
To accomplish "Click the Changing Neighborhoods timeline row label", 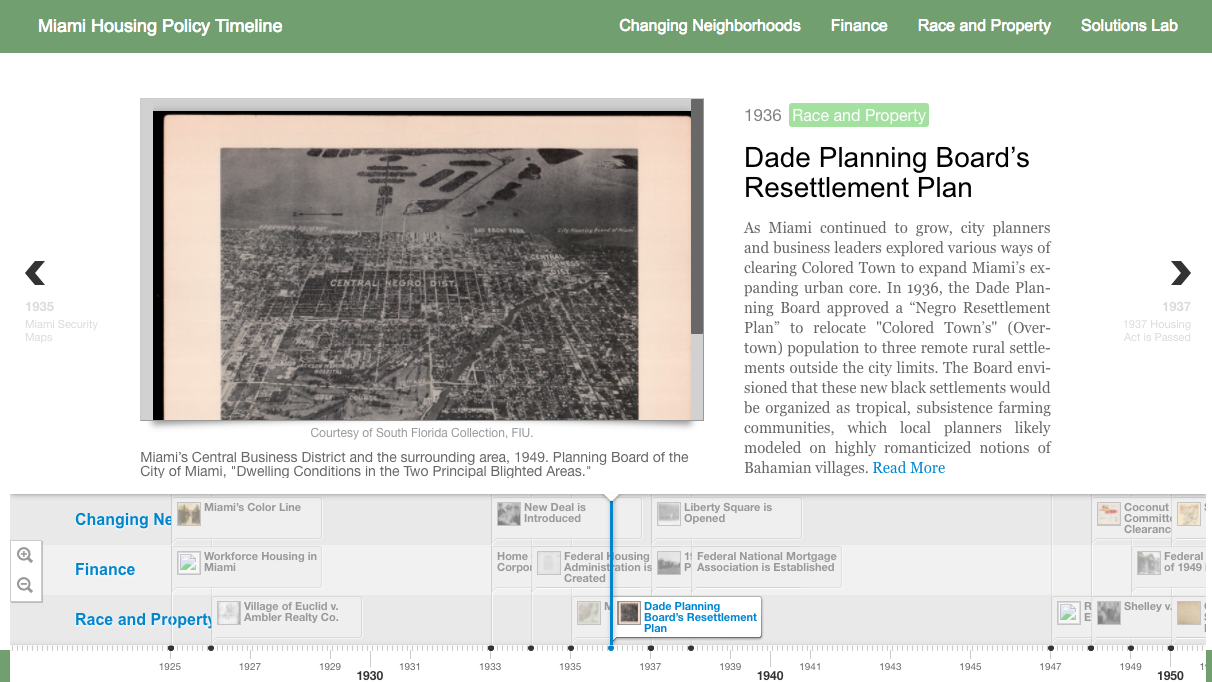I will [123, 519].
